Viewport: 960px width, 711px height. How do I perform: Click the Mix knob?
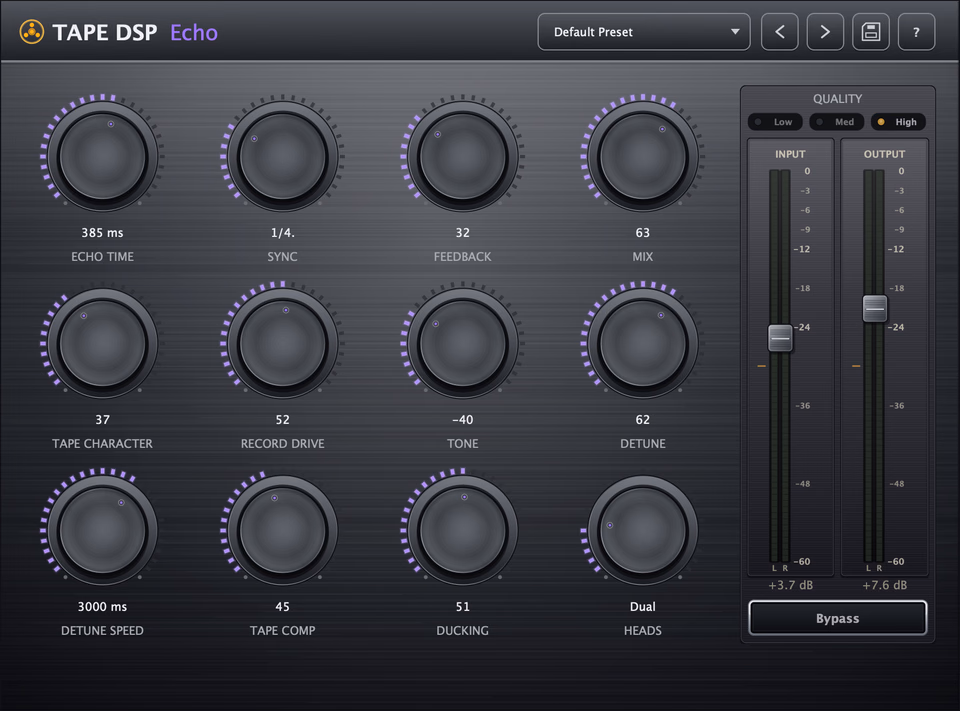[x=643, y=157]
